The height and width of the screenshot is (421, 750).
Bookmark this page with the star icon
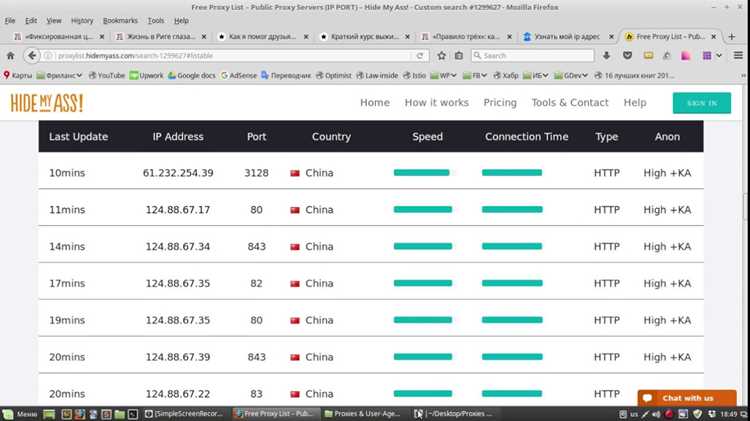tap(441, 56)
